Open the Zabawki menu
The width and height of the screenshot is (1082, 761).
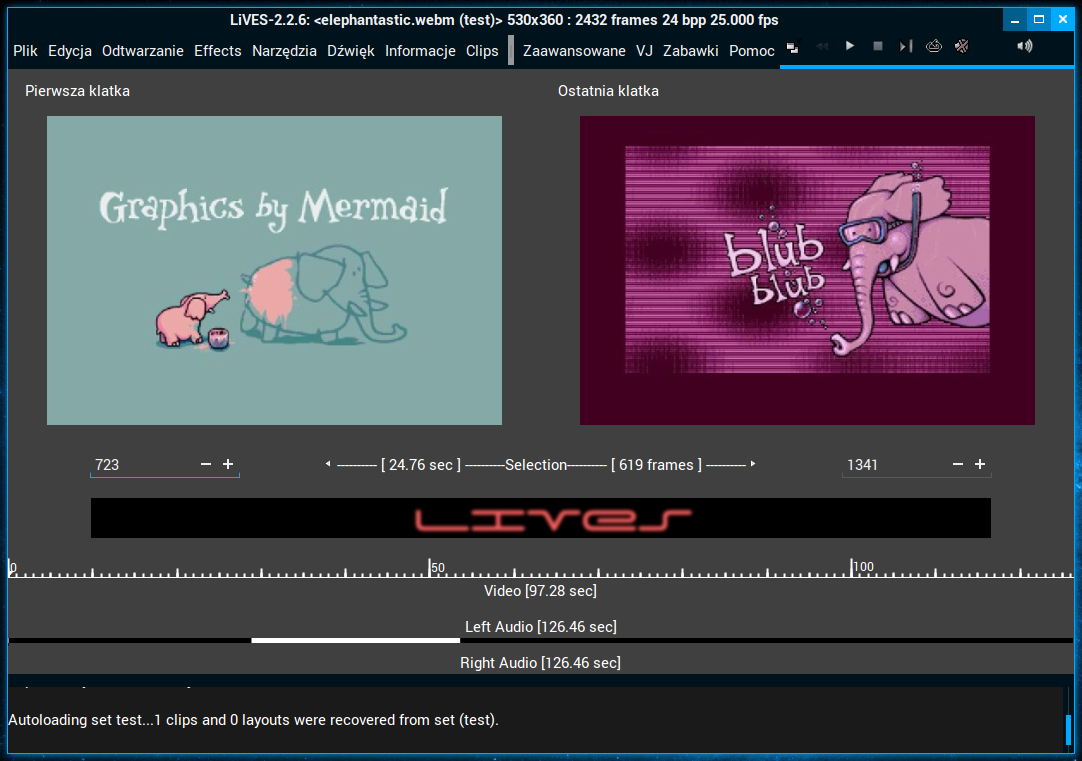click(x=691, y=51)
